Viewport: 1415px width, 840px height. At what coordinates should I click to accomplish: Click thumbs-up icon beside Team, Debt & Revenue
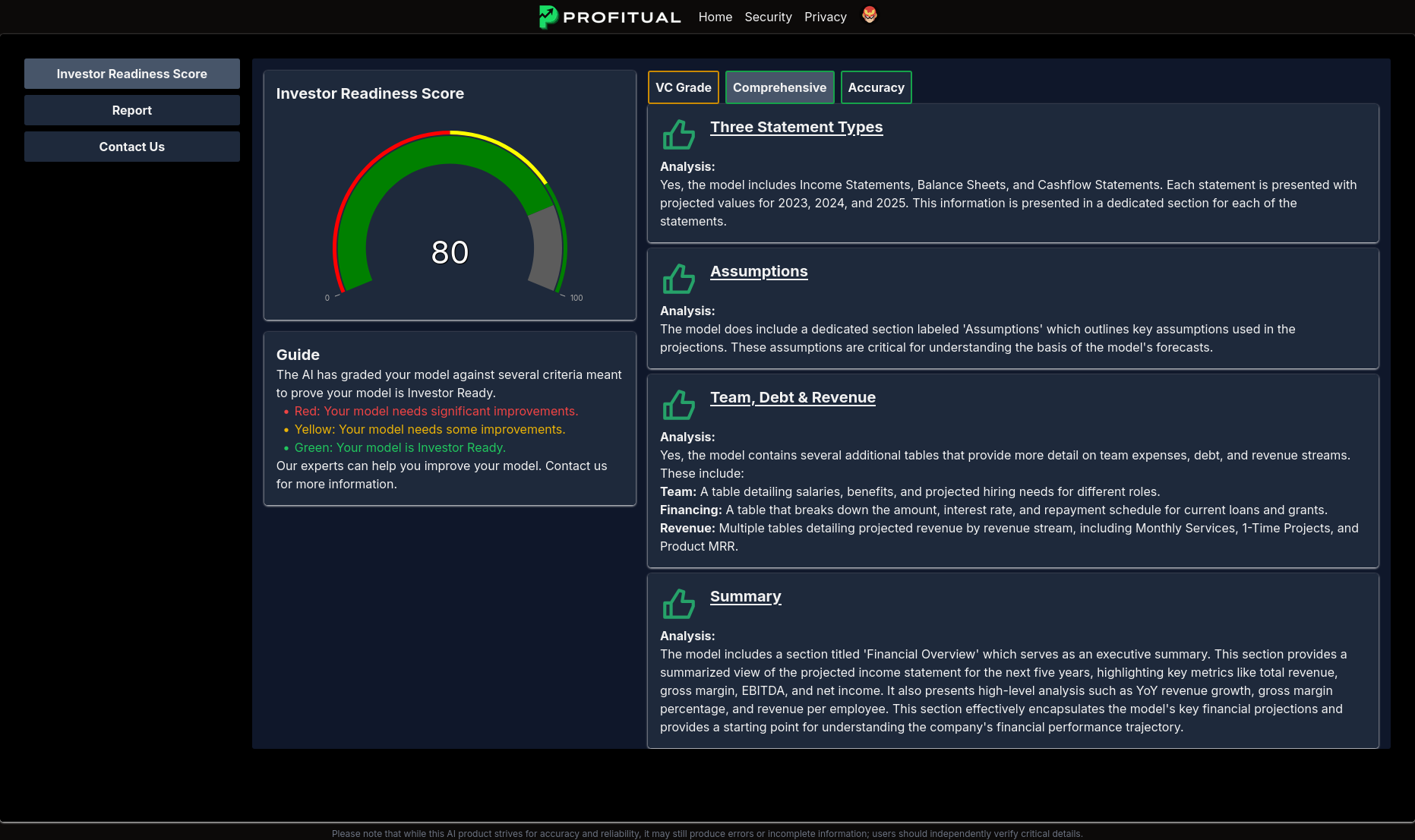tap(678, 405)
